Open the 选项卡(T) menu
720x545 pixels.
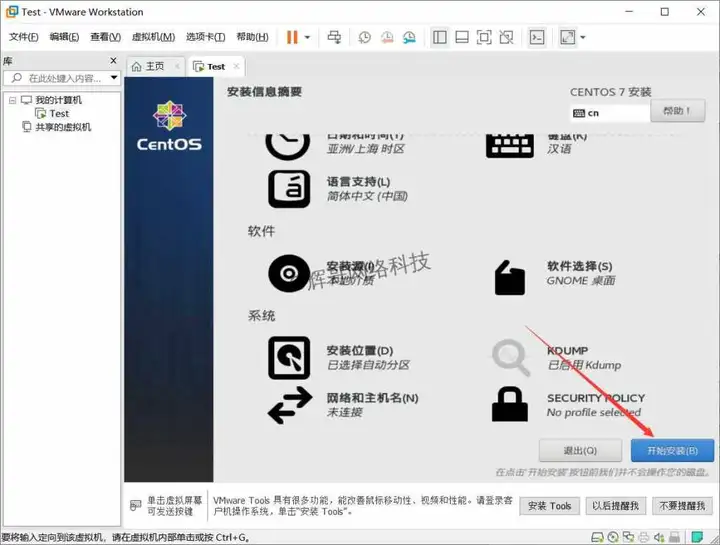tap(205, 37)
